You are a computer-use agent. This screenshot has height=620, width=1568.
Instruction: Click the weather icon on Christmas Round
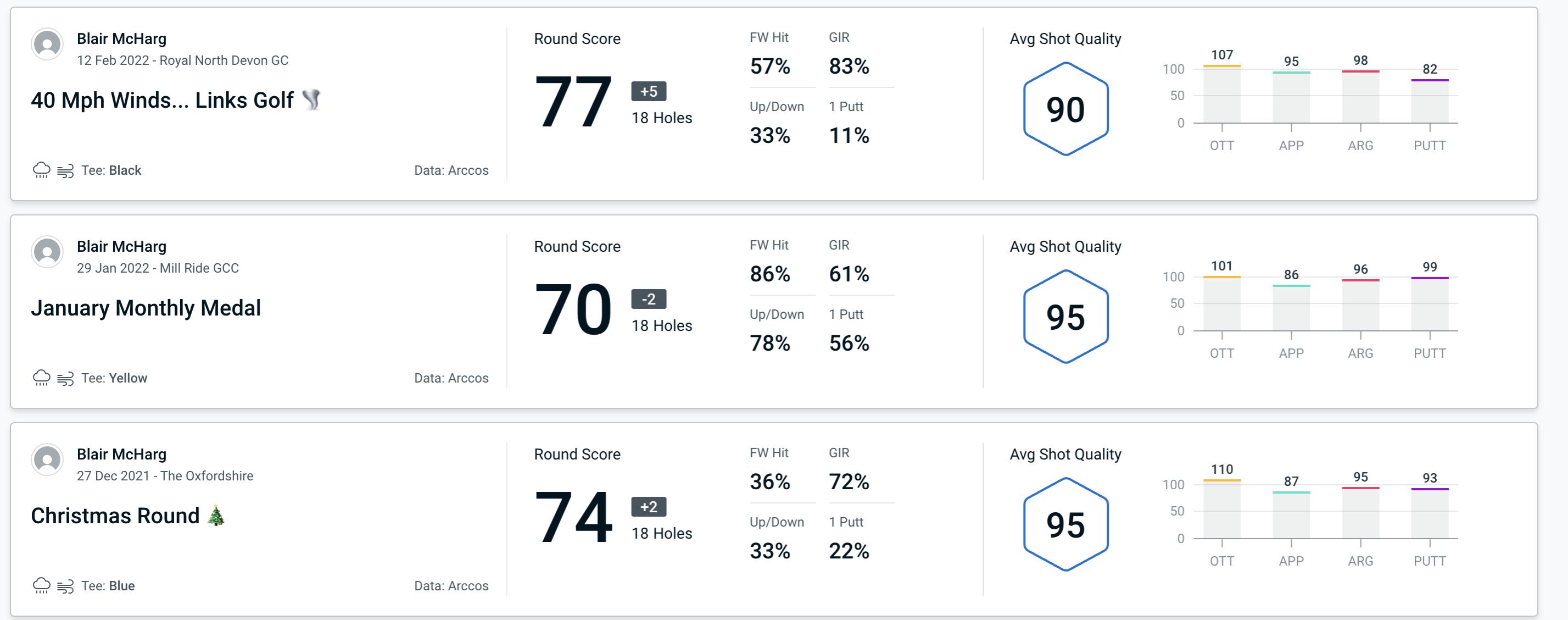click(41, 585)
